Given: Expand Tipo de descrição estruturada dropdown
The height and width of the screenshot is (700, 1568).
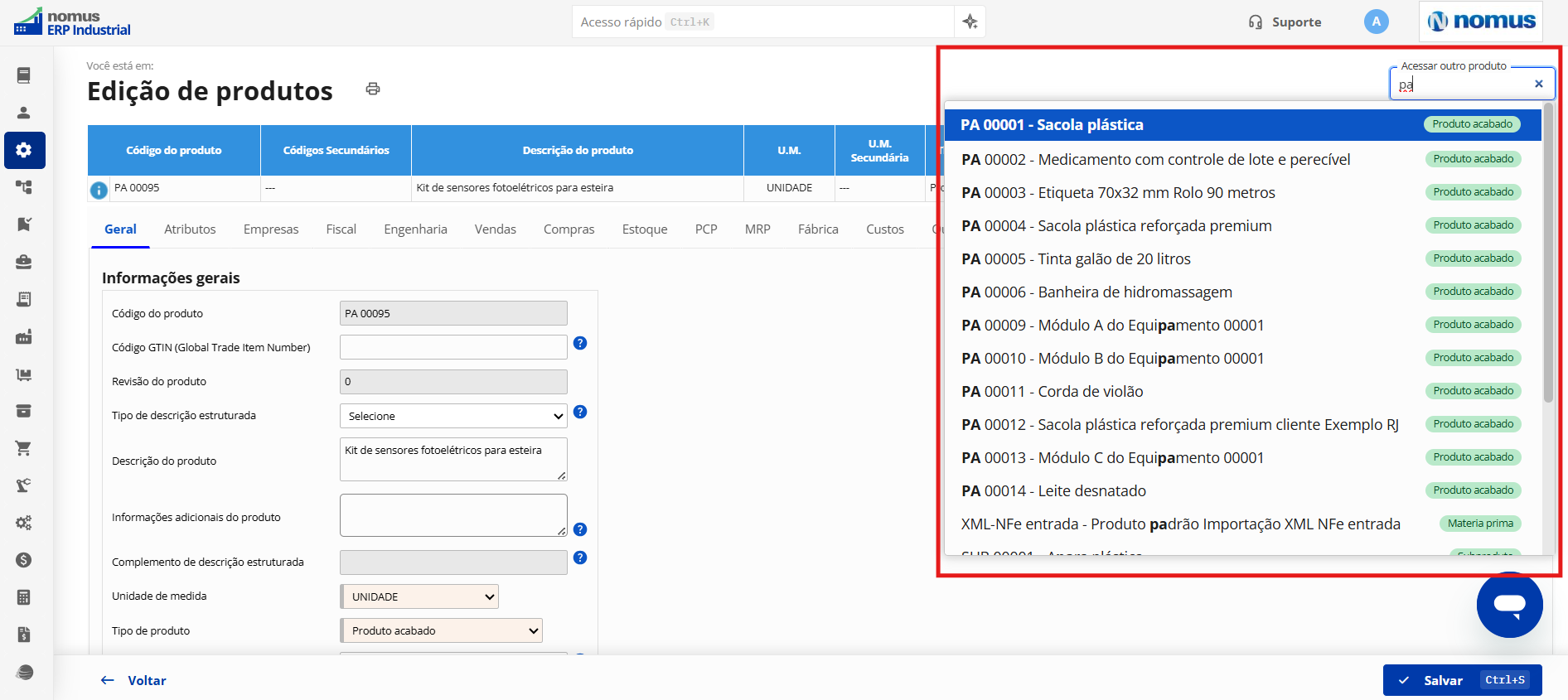Looking at the screenshot, I should click(453, 416).
